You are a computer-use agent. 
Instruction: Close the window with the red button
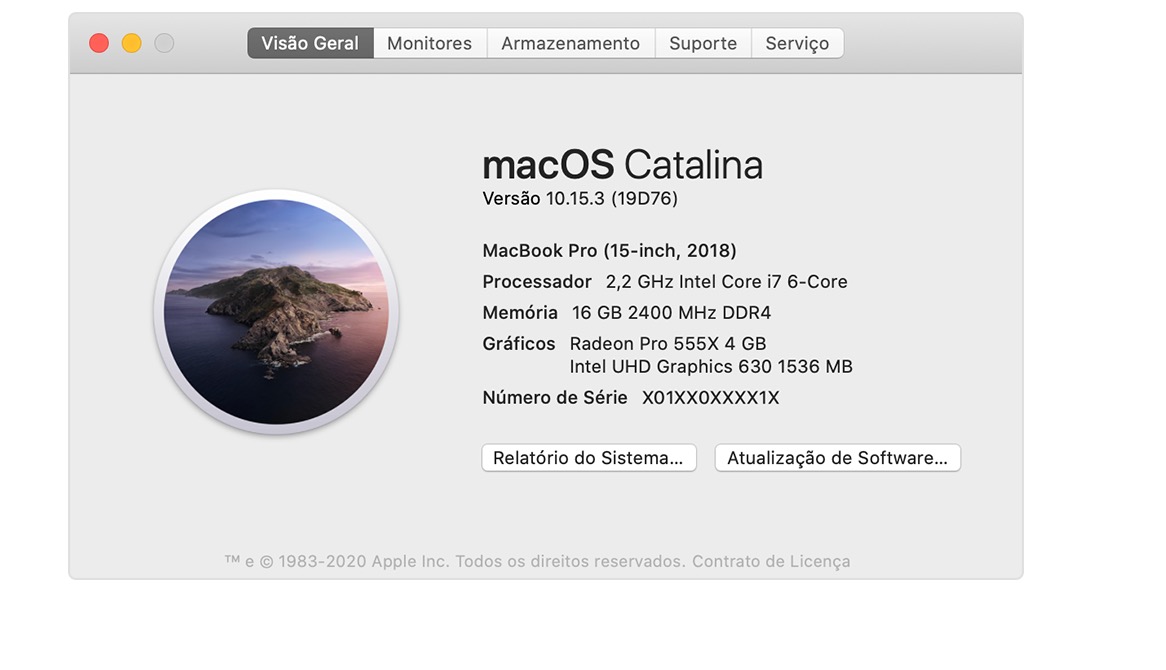coord(99,43)
